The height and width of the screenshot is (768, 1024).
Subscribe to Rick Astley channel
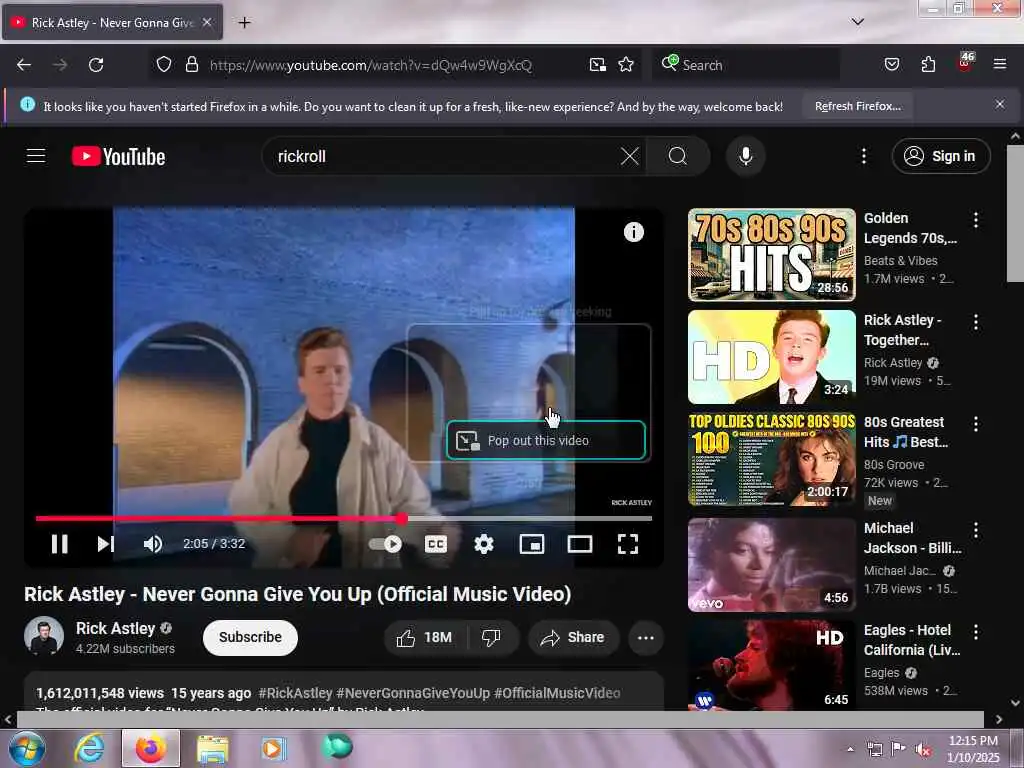click(250, 637)
